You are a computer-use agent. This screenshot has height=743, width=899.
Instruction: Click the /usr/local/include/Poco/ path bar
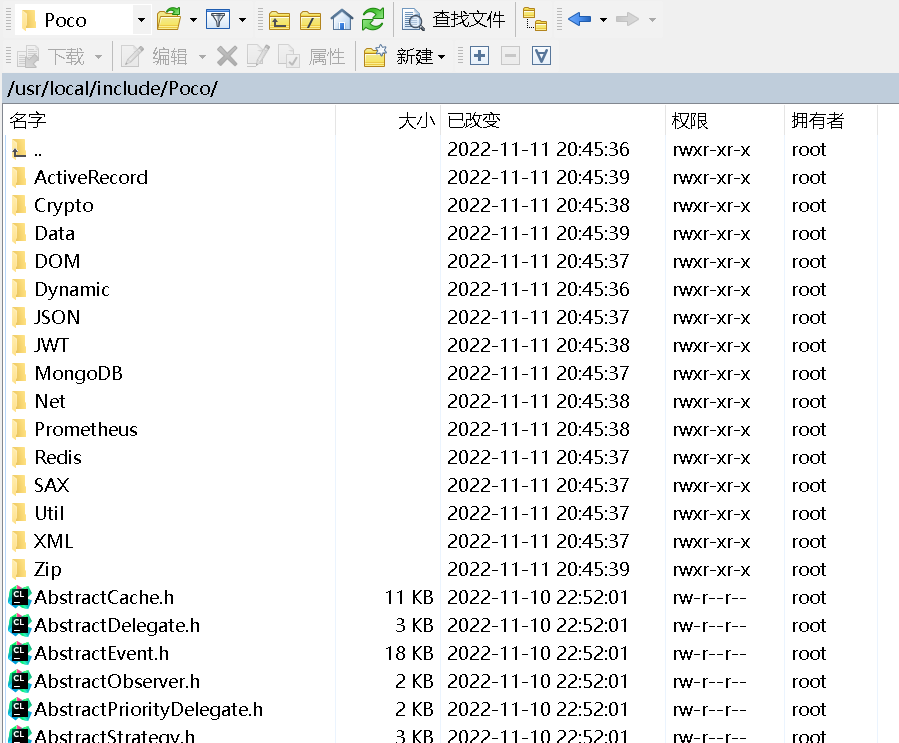click(451, 88)
